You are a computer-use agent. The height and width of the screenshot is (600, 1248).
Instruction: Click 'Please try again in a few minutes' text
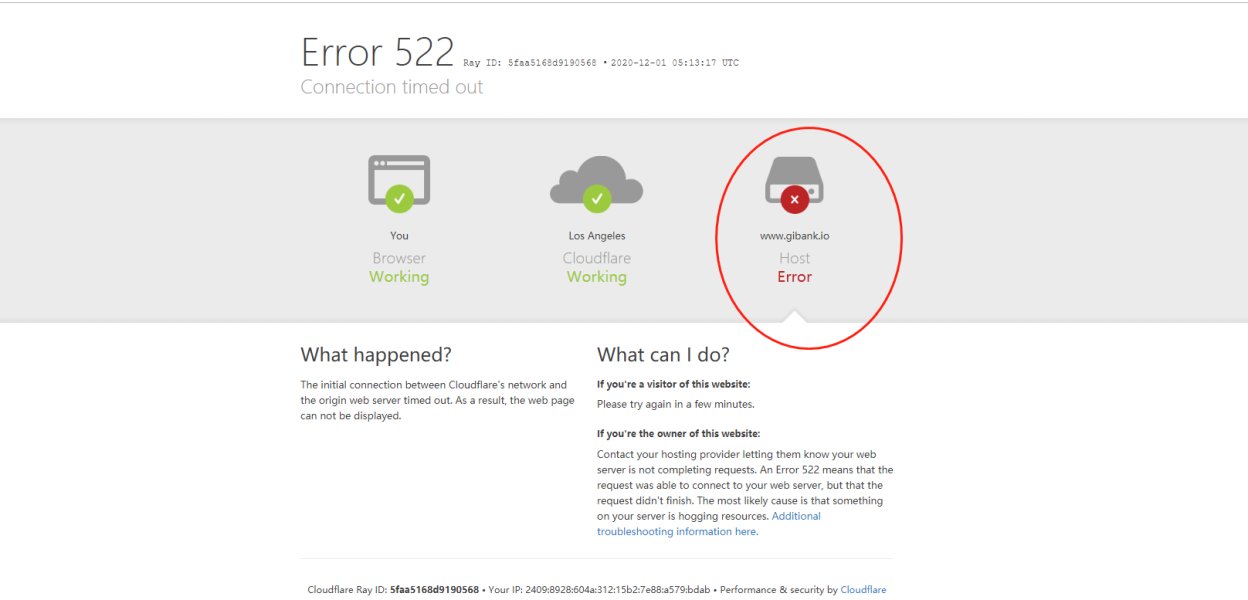click(675, 404)
